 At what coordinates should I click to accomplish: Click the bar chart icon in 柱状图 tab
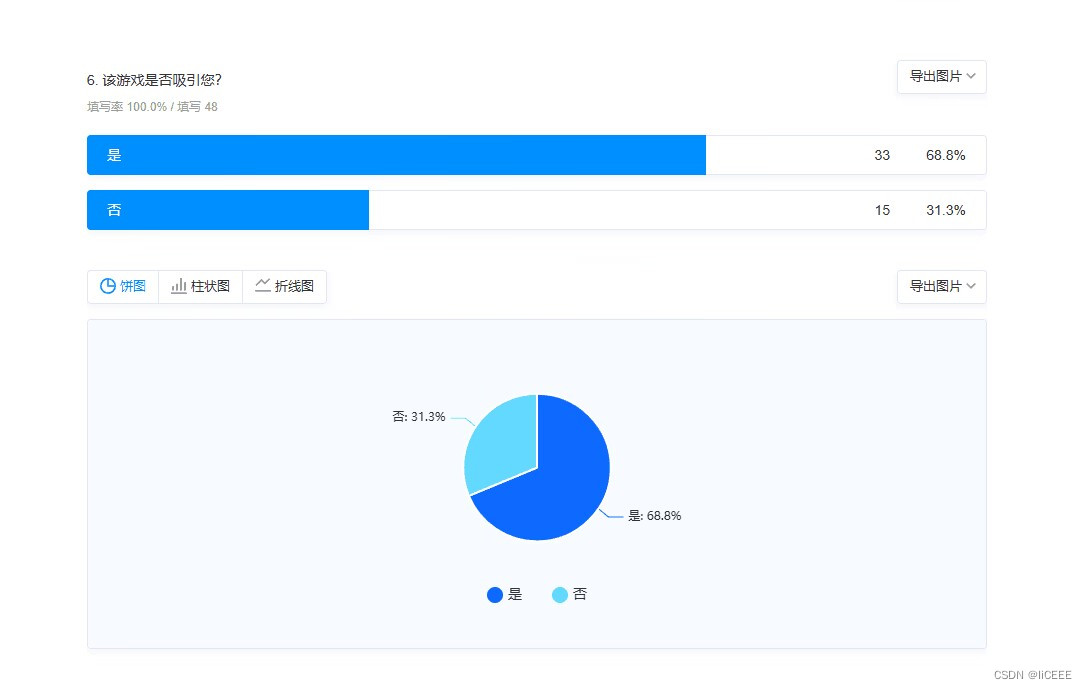179,286
